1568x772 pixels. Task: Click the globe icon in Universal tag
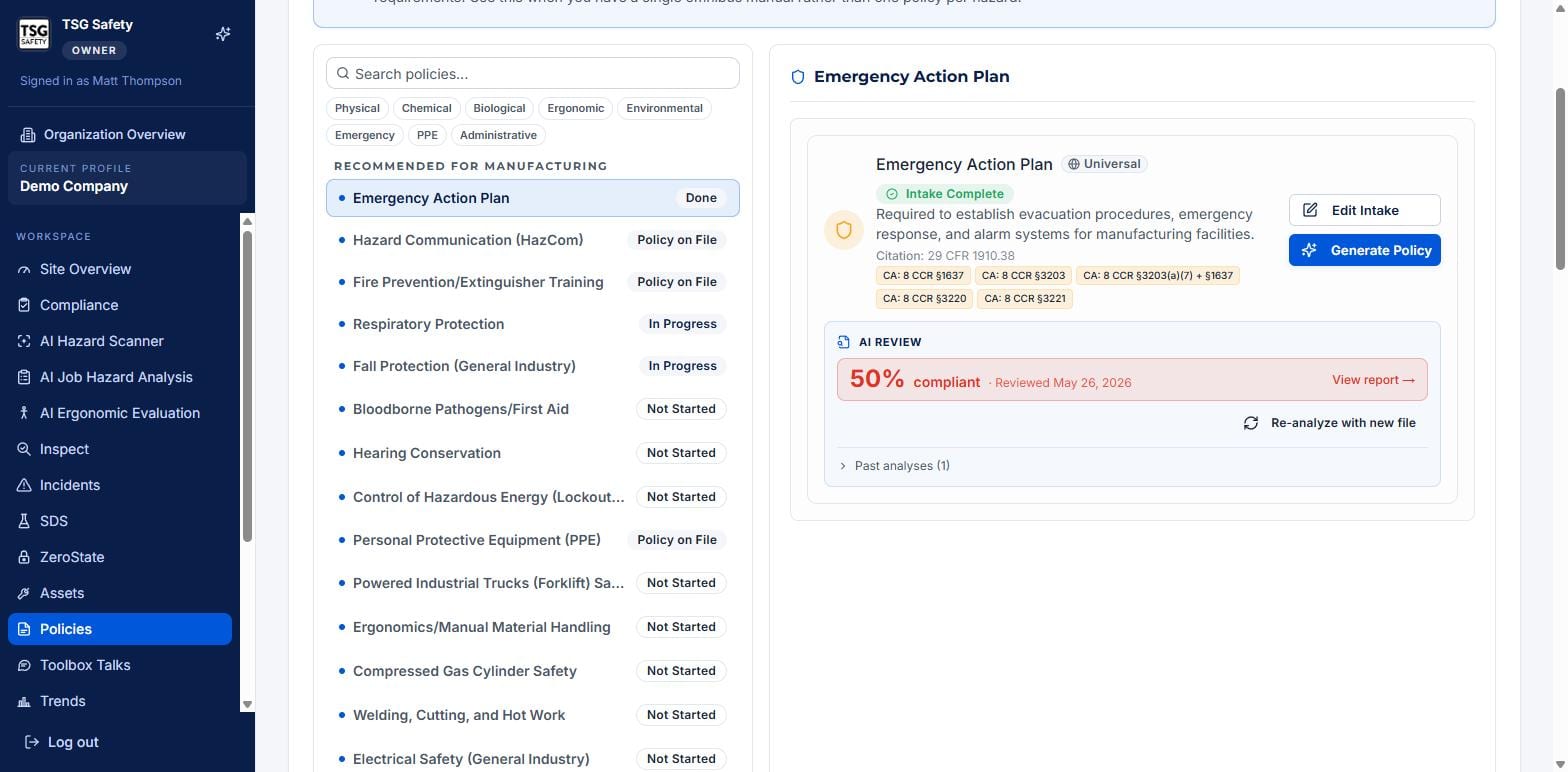tap(1074, 164)
